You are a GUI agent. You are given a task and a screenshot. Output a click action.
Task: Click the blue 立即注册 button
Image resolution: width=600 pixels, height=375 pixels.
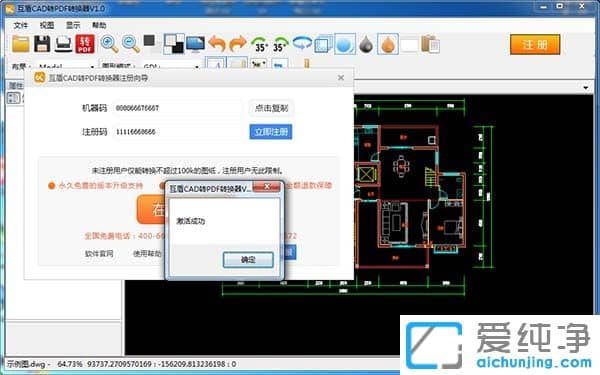271,132
